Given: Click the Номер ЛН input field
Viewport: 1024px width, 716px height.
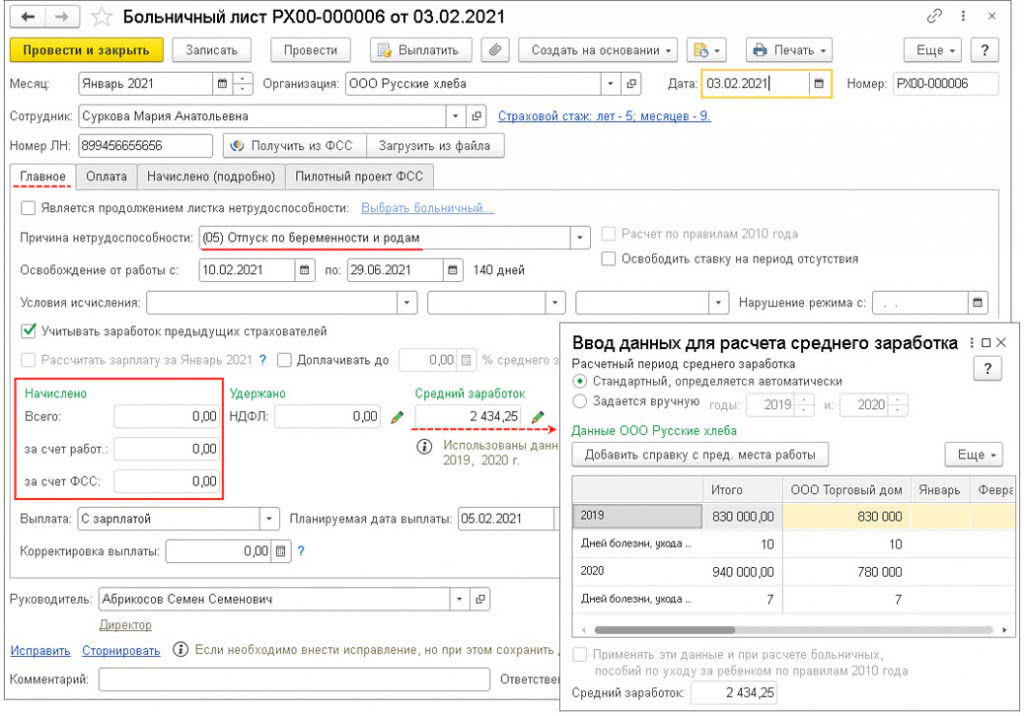Looking at the screenshot, I should (x=145, y=146).
